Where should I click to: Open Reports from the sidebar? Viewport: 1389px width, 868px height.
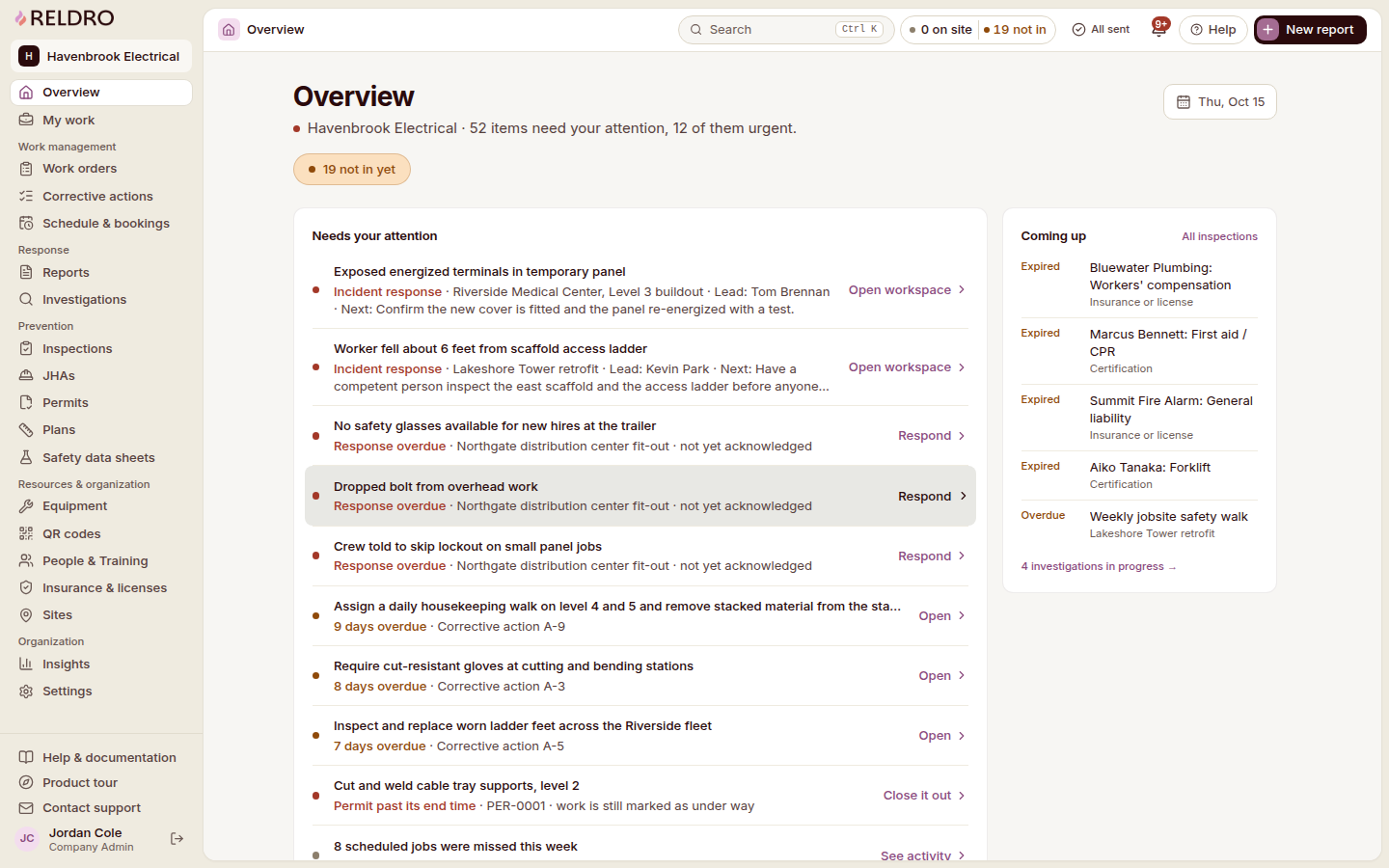point(101,272)
